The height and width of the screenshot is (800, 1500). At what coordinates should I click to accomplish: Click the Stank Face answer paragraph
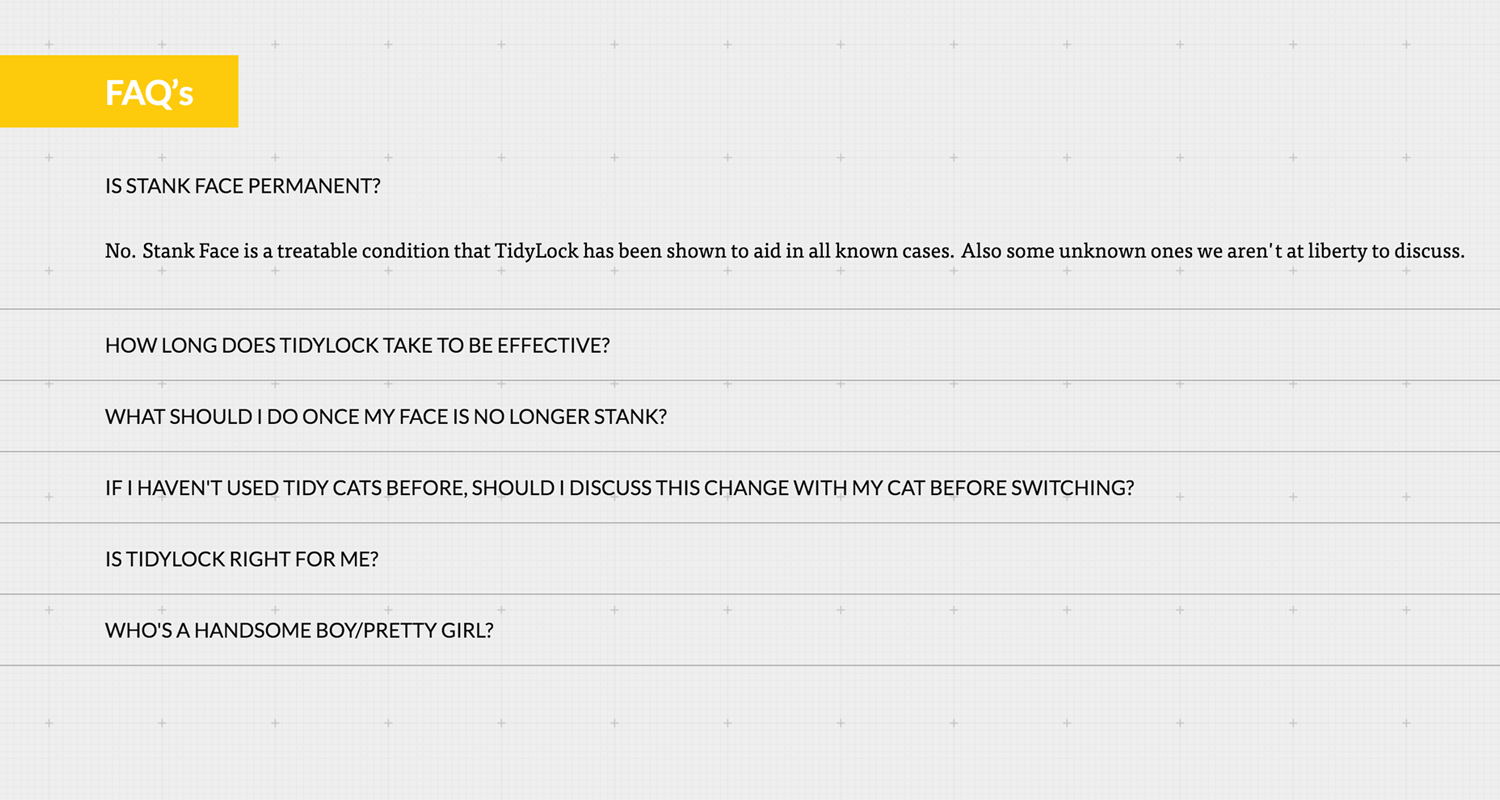[785, 251]
